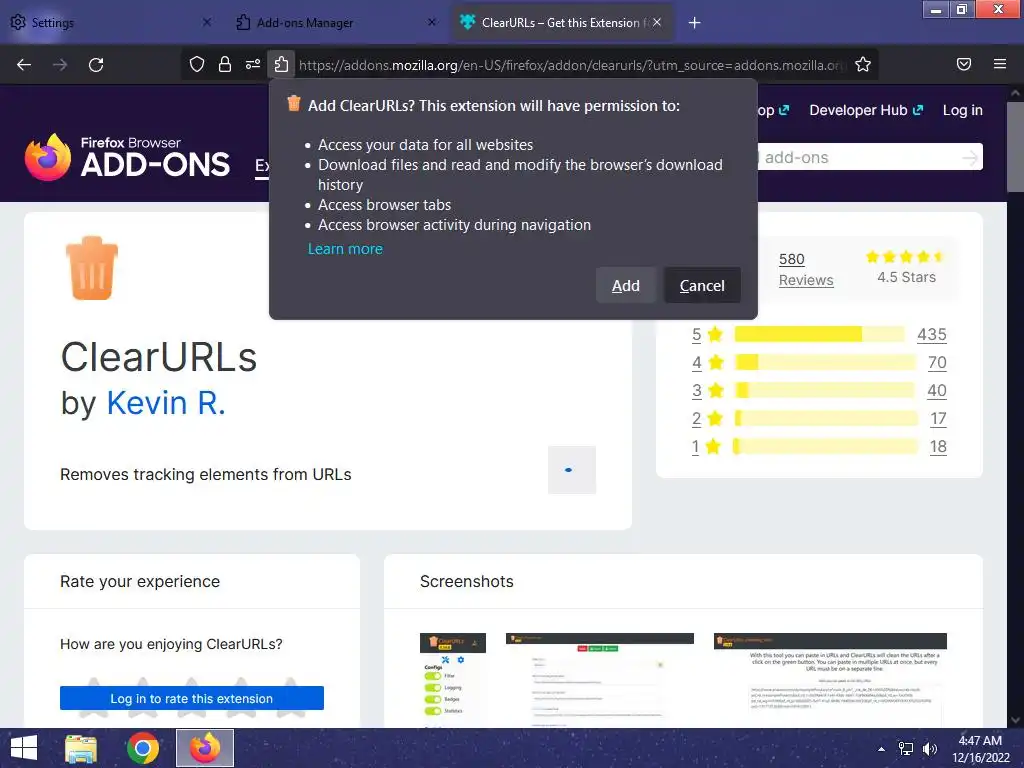This screenshot has height=768, width=1024.
Task: Open the 17 two-star reviews count
Action: [938, 419]
